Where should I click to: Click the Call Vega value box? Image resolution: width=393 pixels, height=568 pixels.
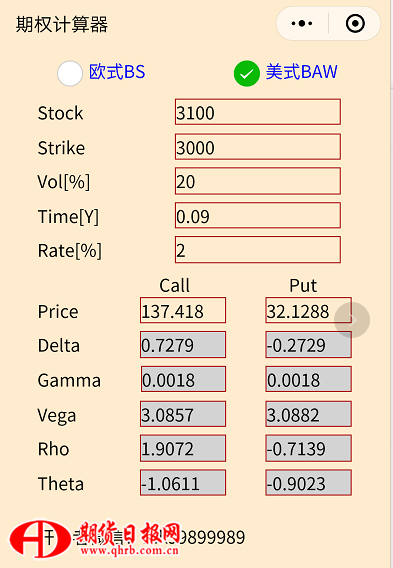[183, 414]
